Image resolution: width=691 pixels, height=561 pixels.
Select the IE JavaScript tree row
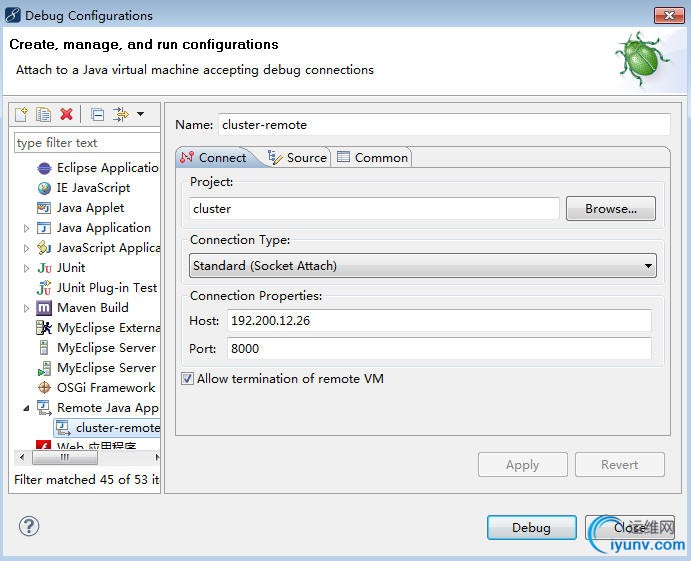pyautogui.click(x=84, y=188)
